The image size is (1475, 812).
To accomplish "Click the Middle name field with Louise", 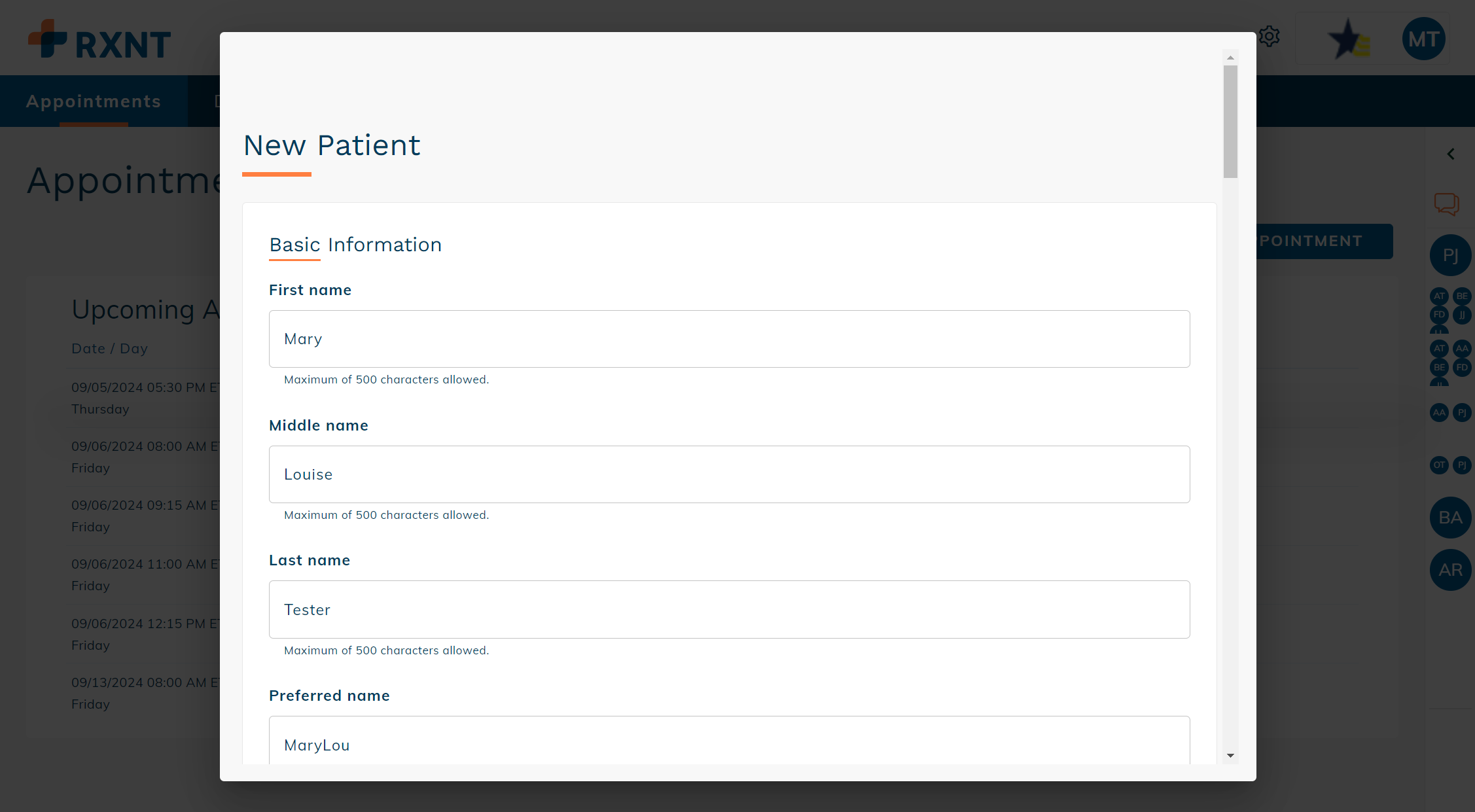I will (729, 474).
